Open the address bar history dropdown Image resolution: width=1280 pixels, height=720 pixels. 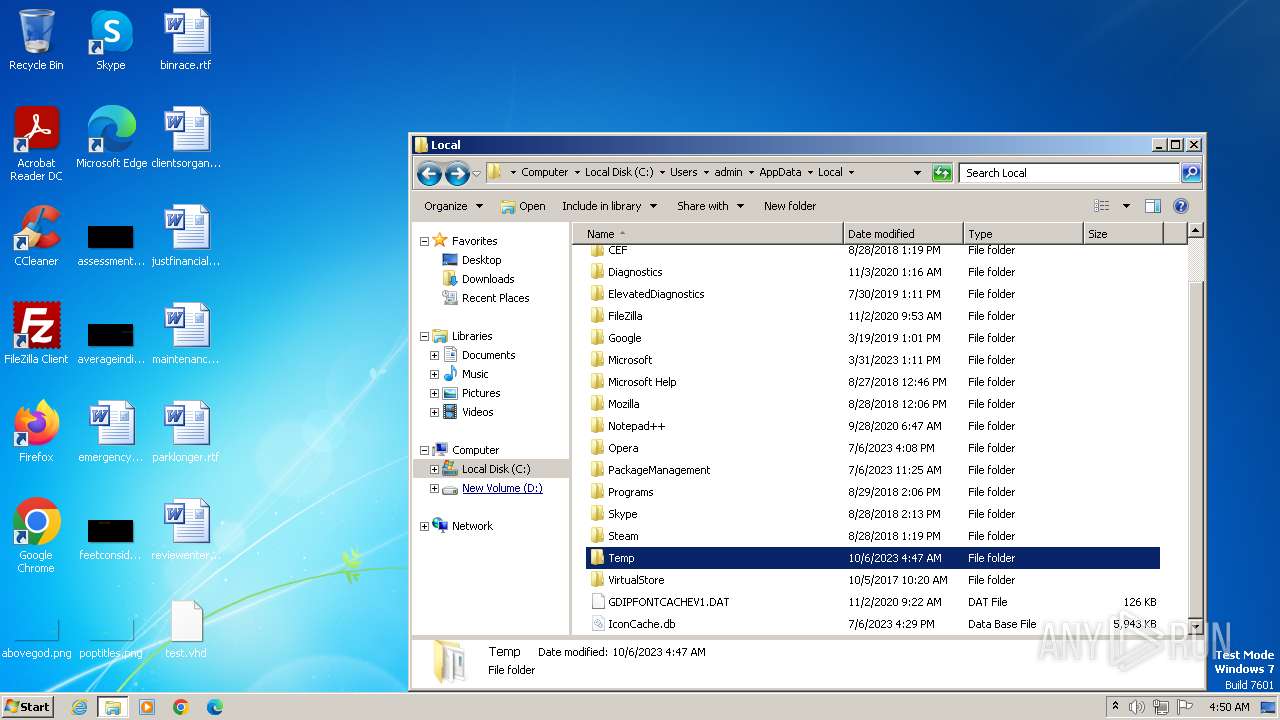click(917, 173)
